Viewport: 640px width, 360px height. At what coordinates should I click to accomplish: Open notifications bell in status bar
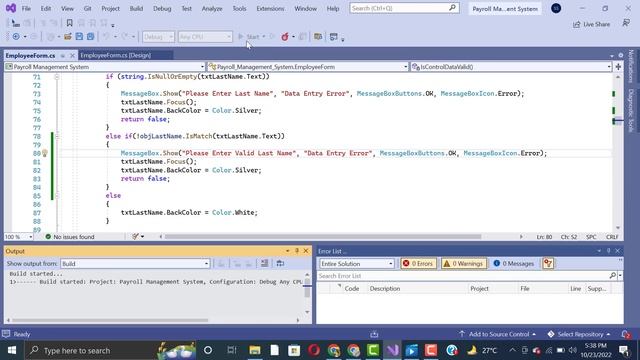click(626, 334)
